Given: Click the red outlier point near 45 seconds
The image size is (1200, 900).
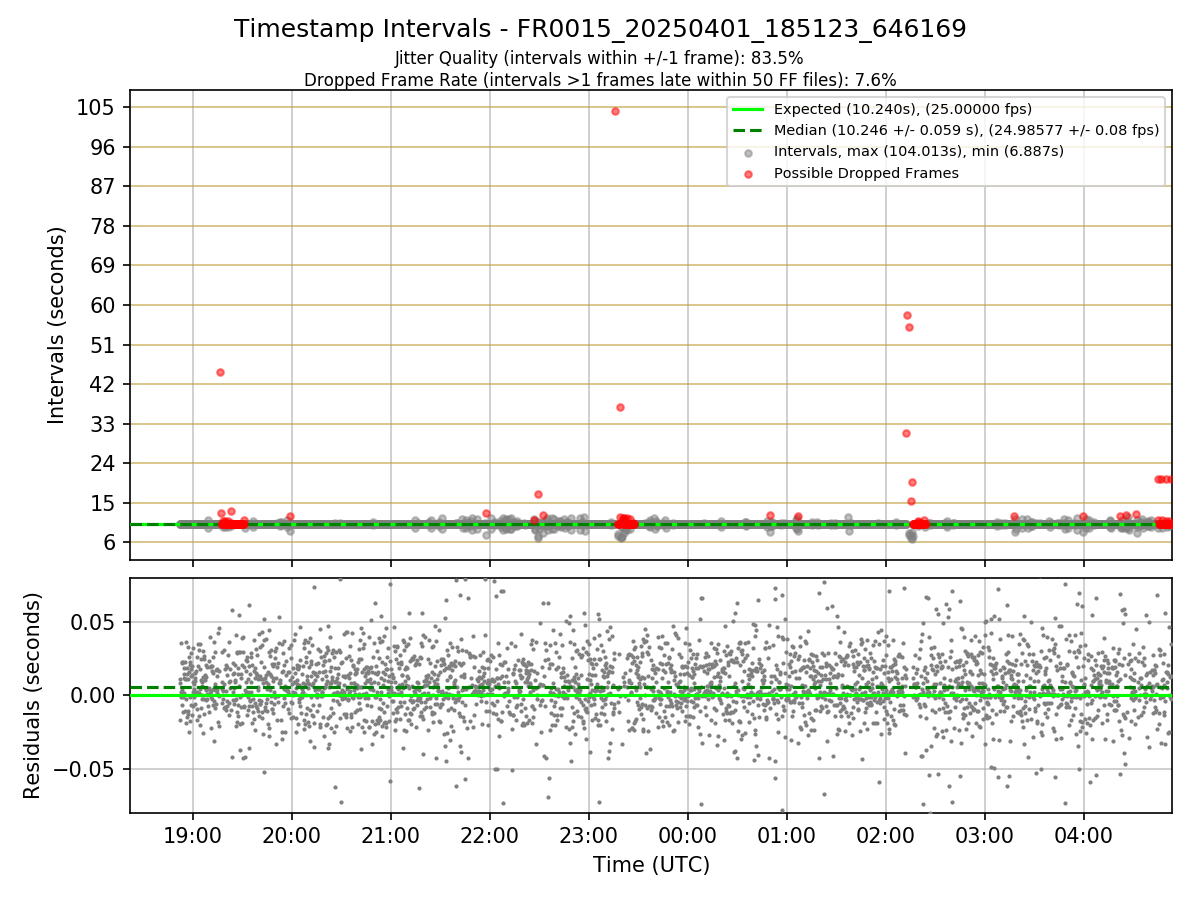Looking at the screenshot, I should [220, 372].
